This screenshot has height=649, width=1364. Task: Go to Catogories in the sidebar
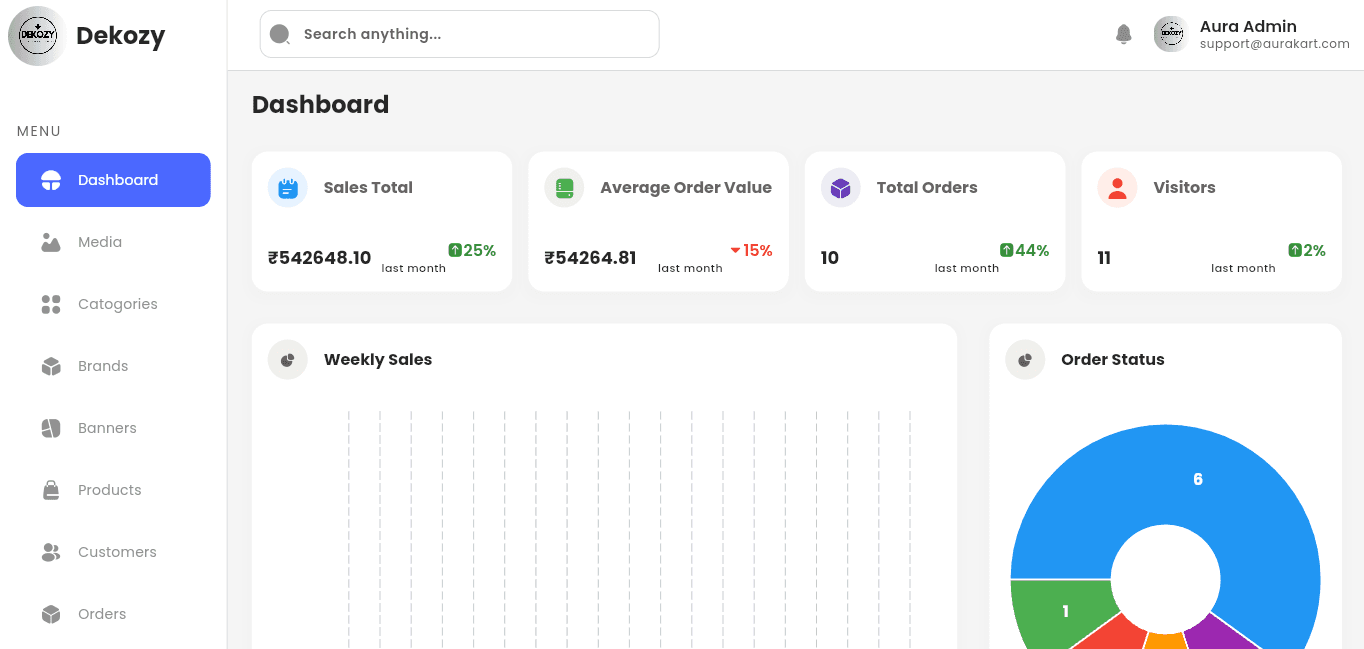point(113,304)
